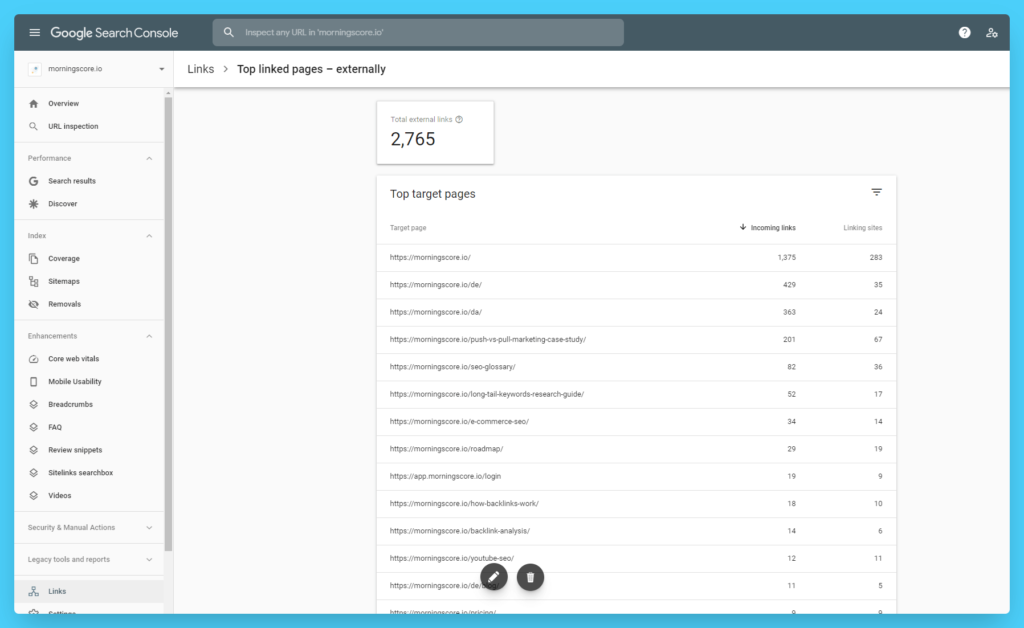Collapse the Performance section

point(149,159)
